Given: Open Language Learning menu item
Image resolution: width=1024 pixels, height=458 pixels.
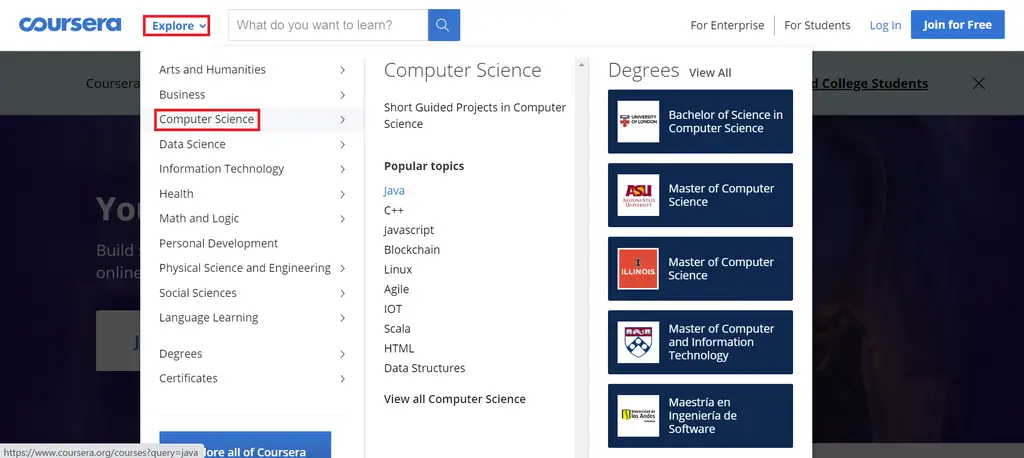Looking at the screenshot, I should [x=208, y=318].
